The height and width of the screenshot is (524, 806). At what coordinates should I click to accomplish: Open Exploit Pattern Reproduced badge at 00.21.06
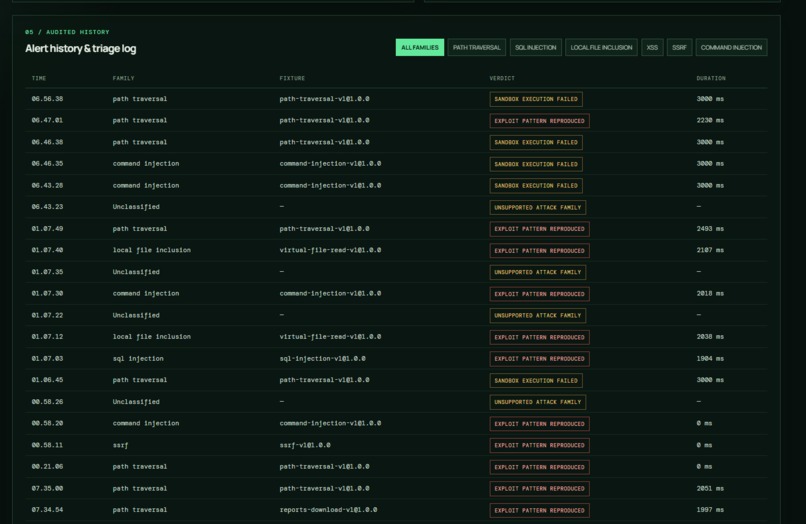[x=539, y=467]
